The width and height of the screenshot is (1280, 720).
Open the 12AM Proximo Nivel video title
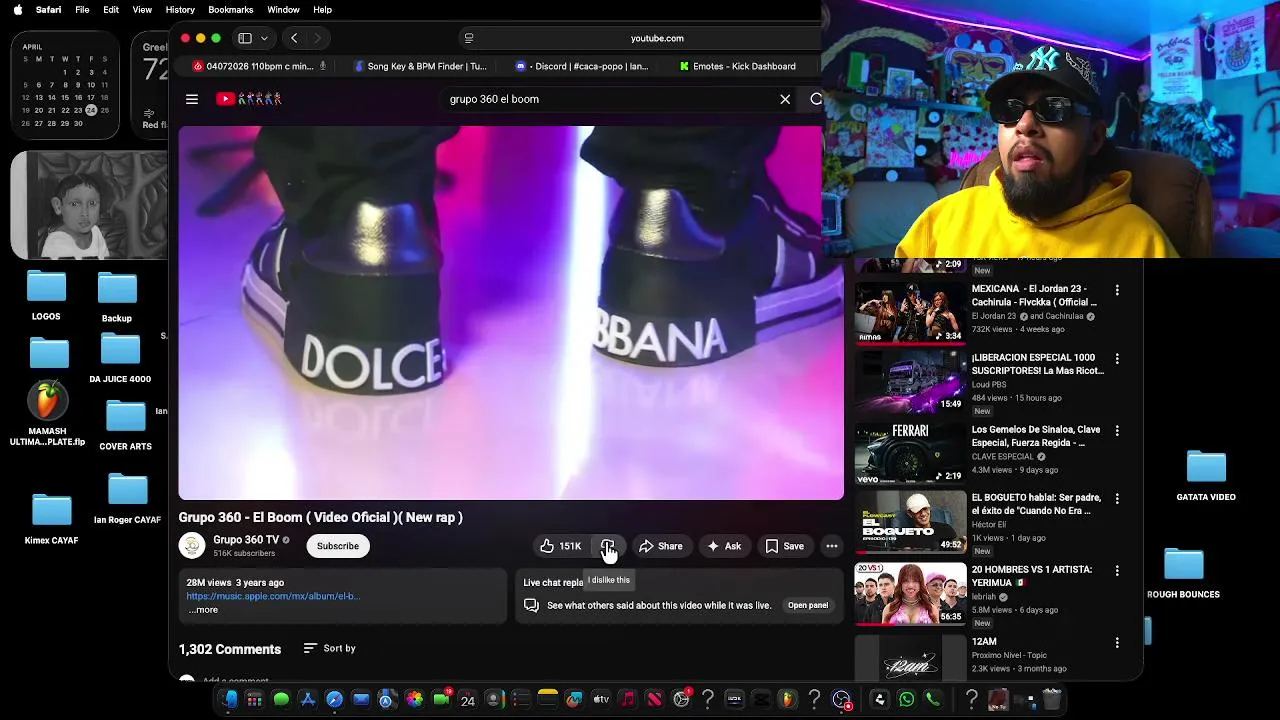[984, 642]
